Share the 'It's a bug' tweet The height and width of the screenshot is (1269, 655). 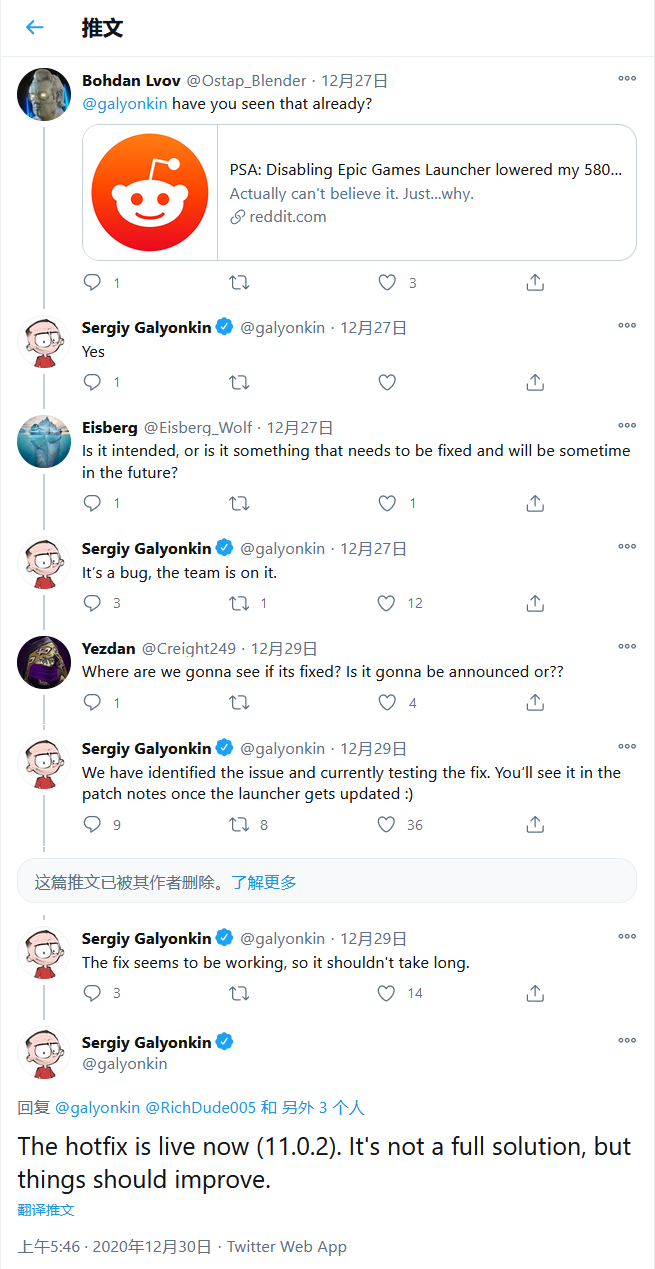tap(535, 603)
